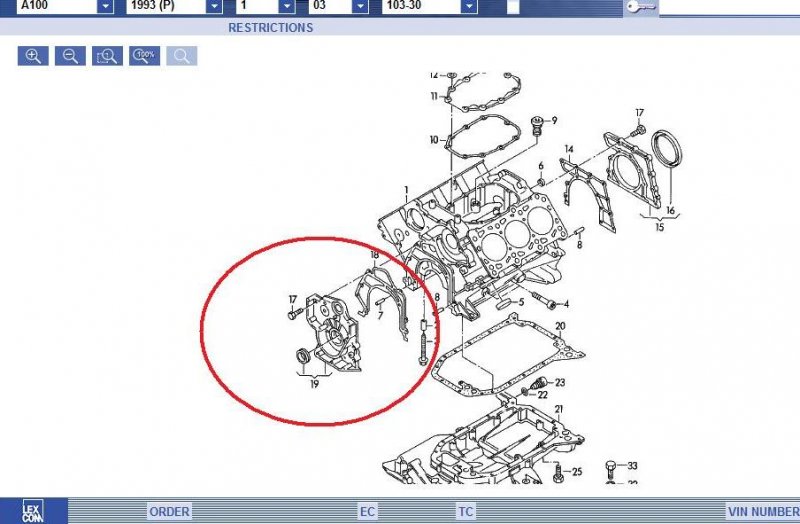This screenshot has height=524, width=800.
Task: Click the TC button in bottom bar
Action: pyautogui.click(x=466, y=512)
